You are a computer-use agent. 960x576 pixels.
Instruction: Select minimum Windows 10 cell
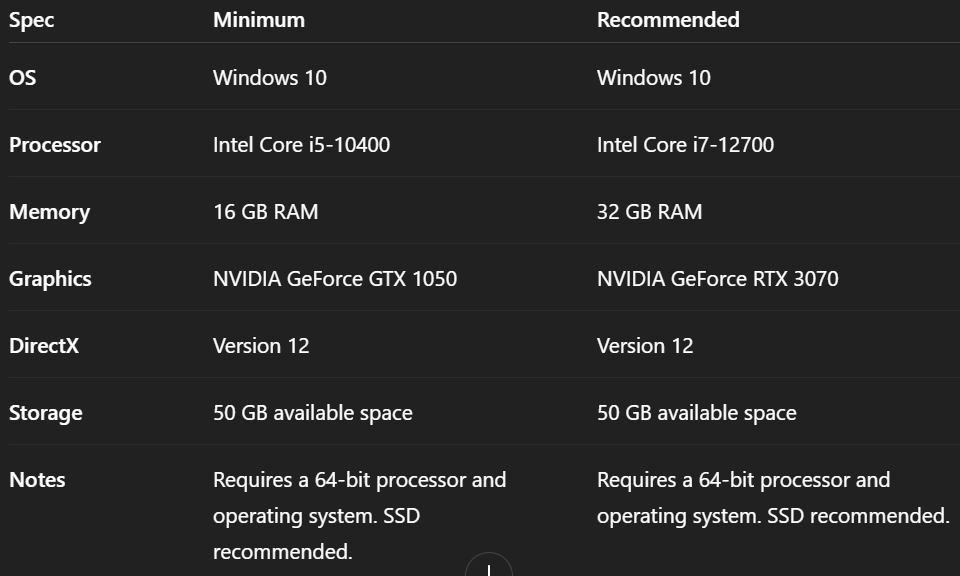point(270,78)
